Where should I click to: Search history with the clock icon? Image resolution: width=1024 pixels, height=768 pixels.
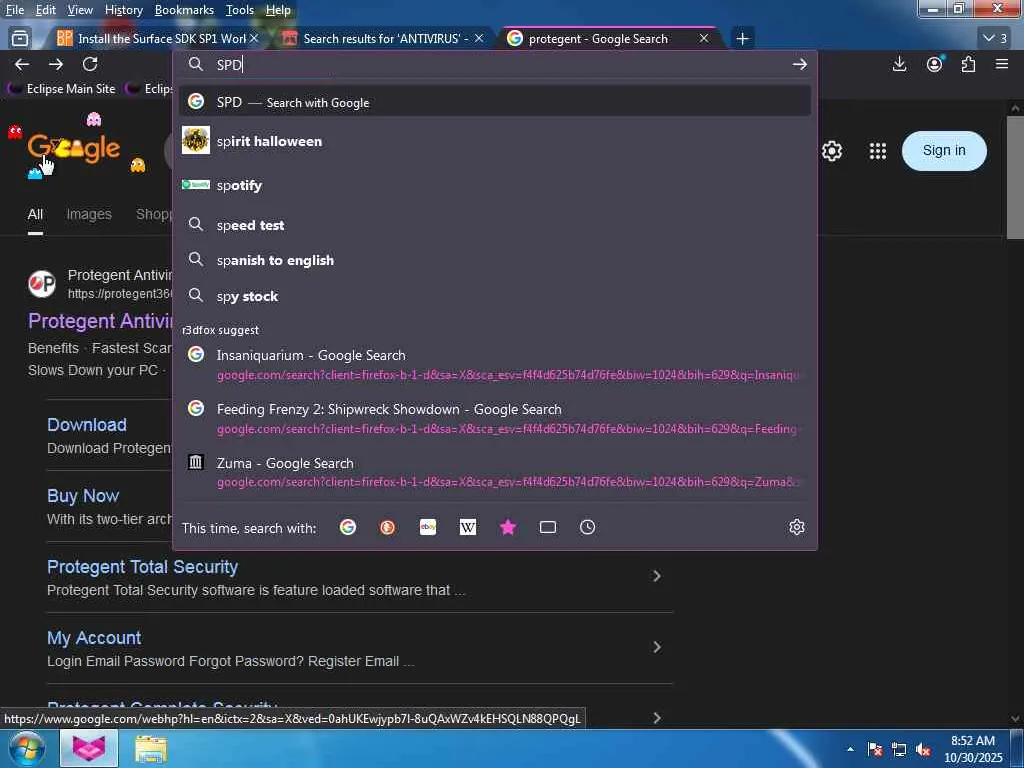588,527
